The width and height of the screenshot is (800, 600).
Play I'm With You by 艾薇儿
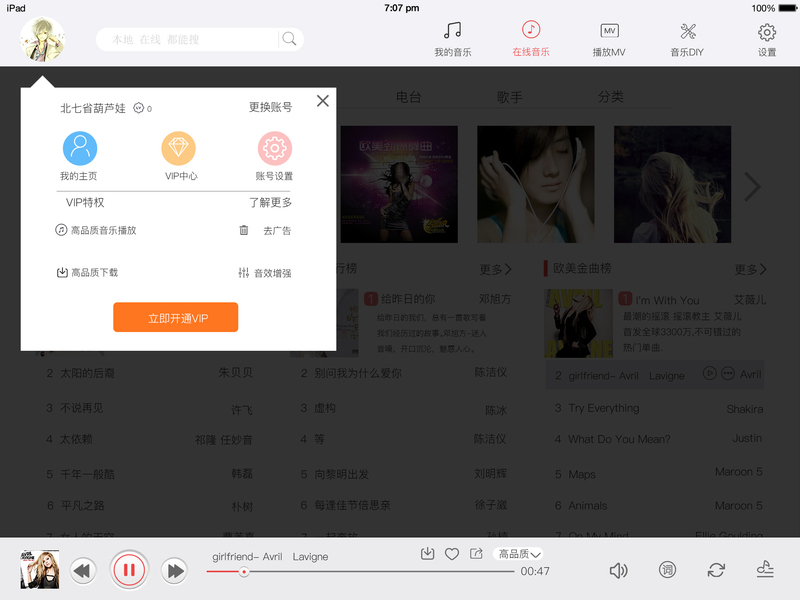pyautogui.click(x=667, y=300)
